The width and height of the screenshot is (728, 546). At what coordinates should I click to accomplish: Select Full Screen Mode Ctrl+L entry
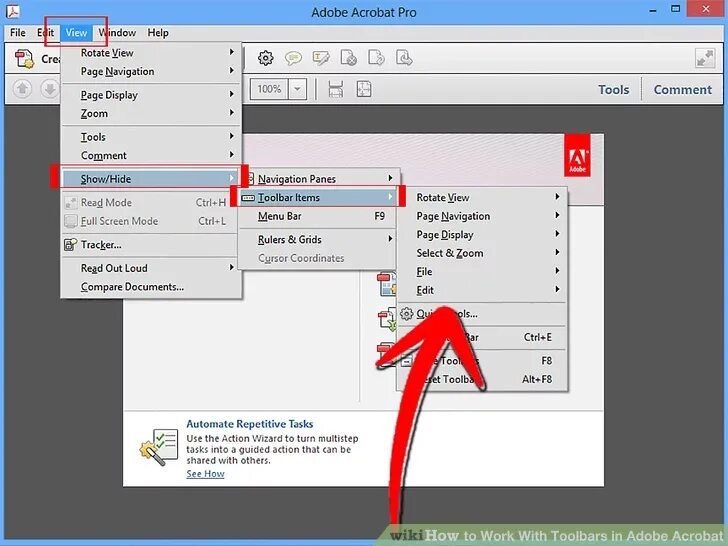[x=151, y=221]
